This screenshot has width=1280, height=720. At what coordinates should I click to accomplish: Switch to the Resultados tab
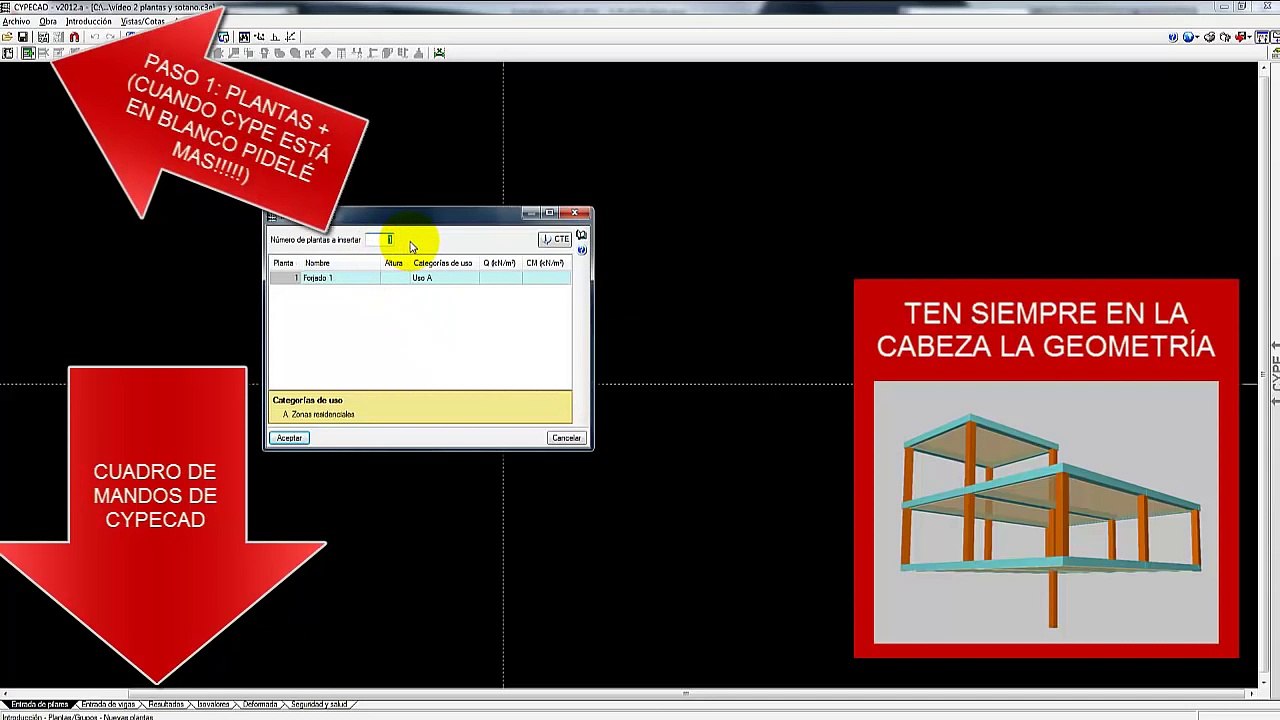166,704
